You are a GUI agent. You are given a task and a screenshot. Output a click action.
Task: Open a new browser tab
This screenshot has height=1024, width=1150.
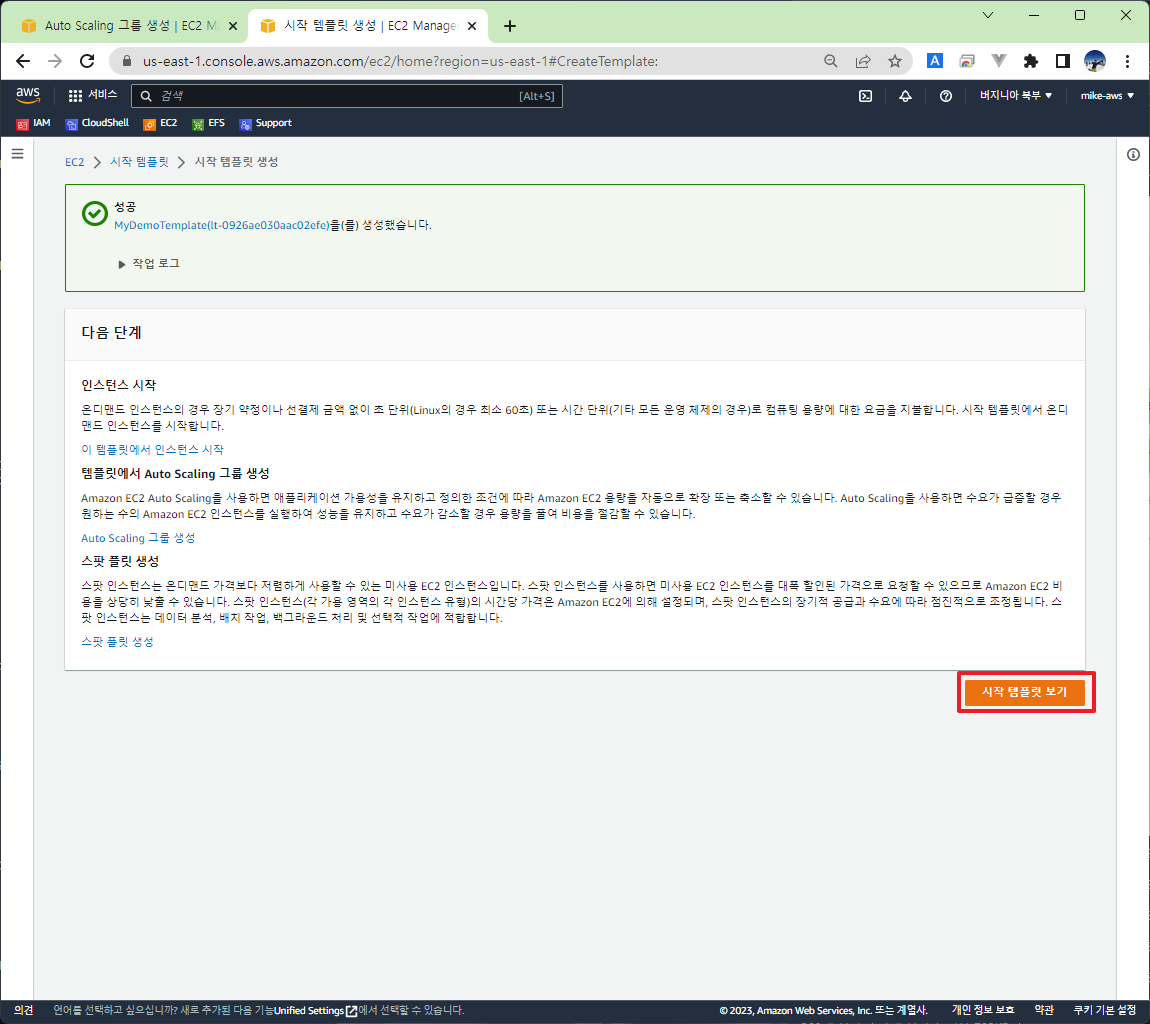point(510,26)
